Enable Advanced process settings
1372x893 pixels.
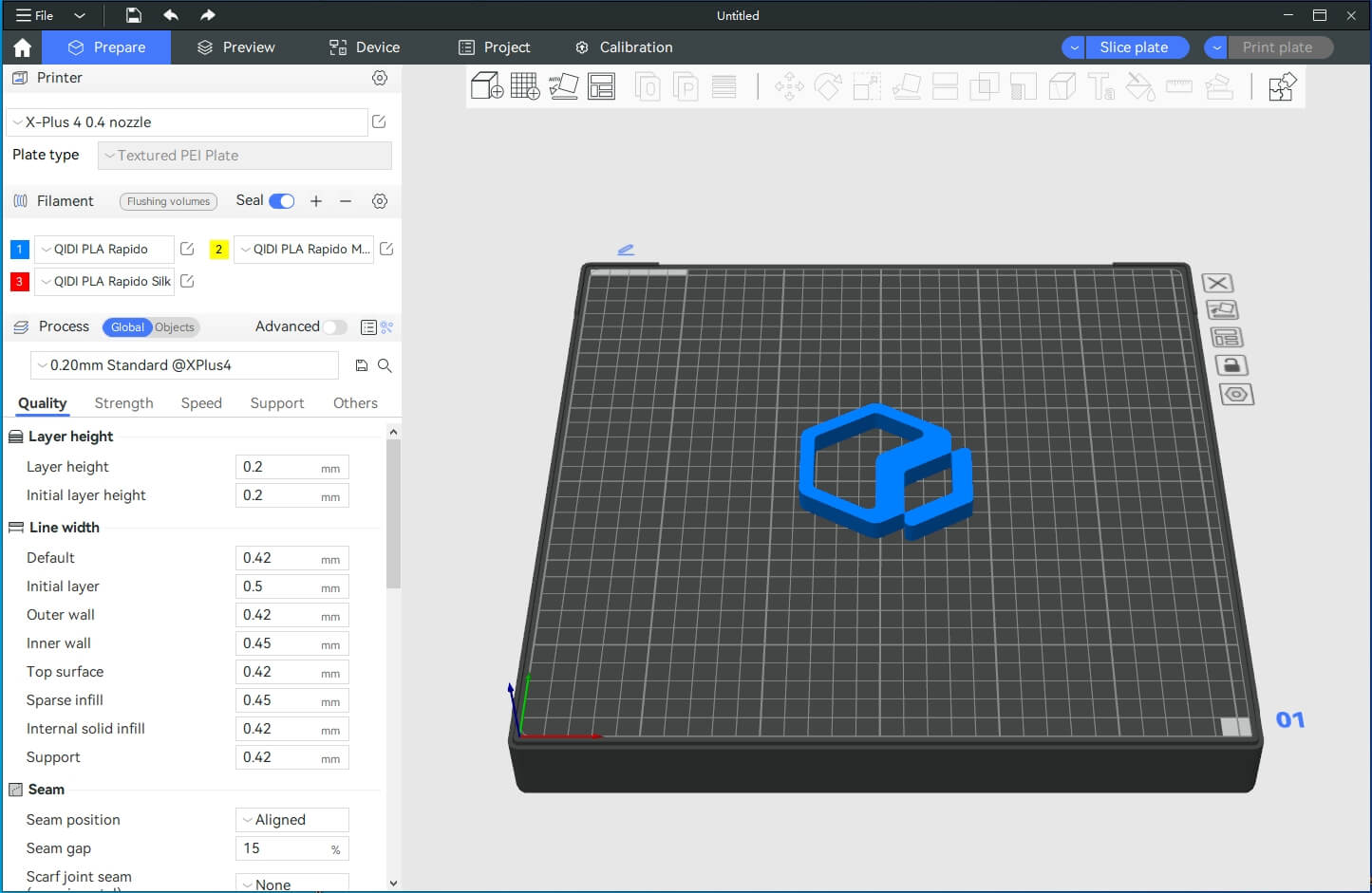334,326
